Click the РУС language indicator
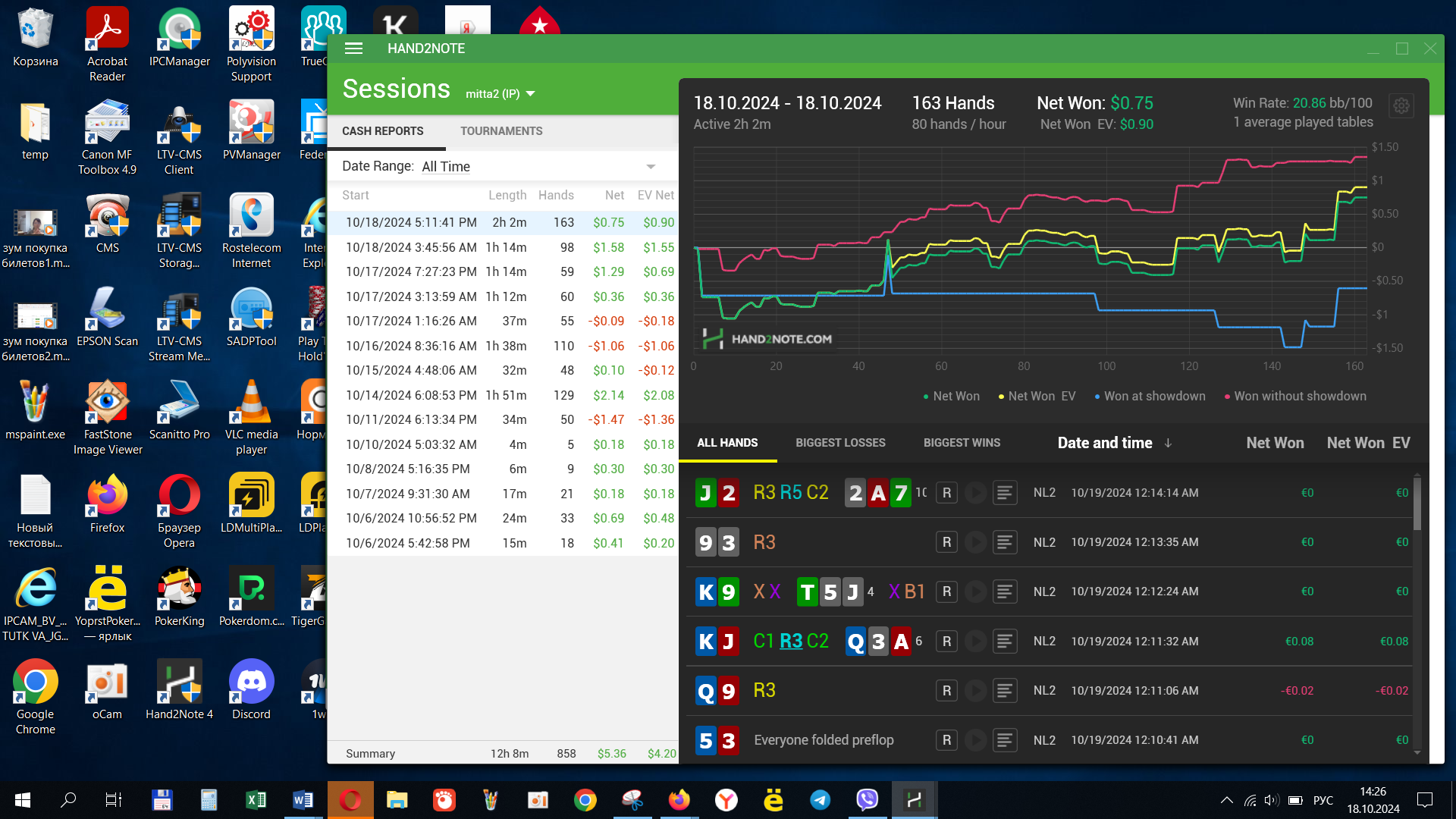The width and height of the screenshot is (1456, 819). pyautogui.click(x=1323, y=800)
